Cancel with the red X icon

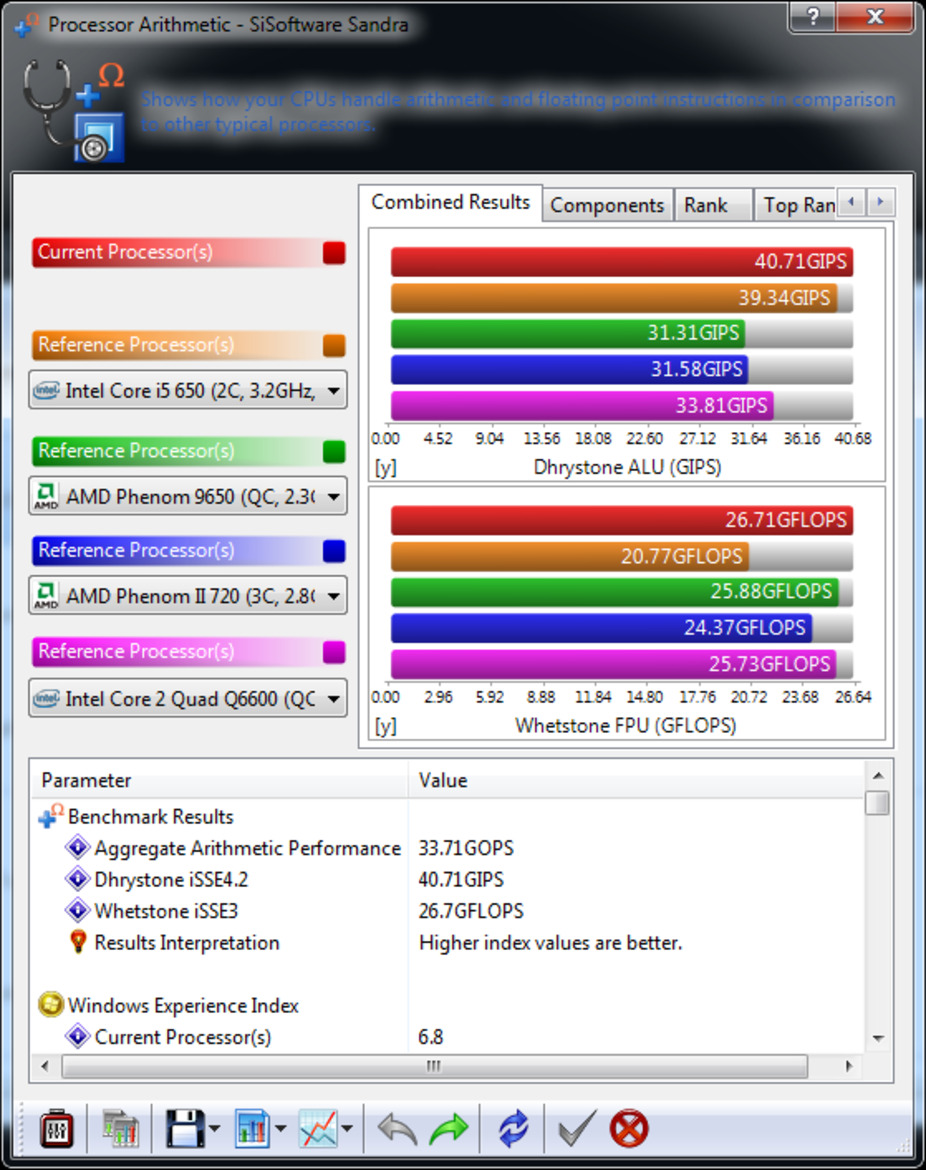tap(629, 1128)
